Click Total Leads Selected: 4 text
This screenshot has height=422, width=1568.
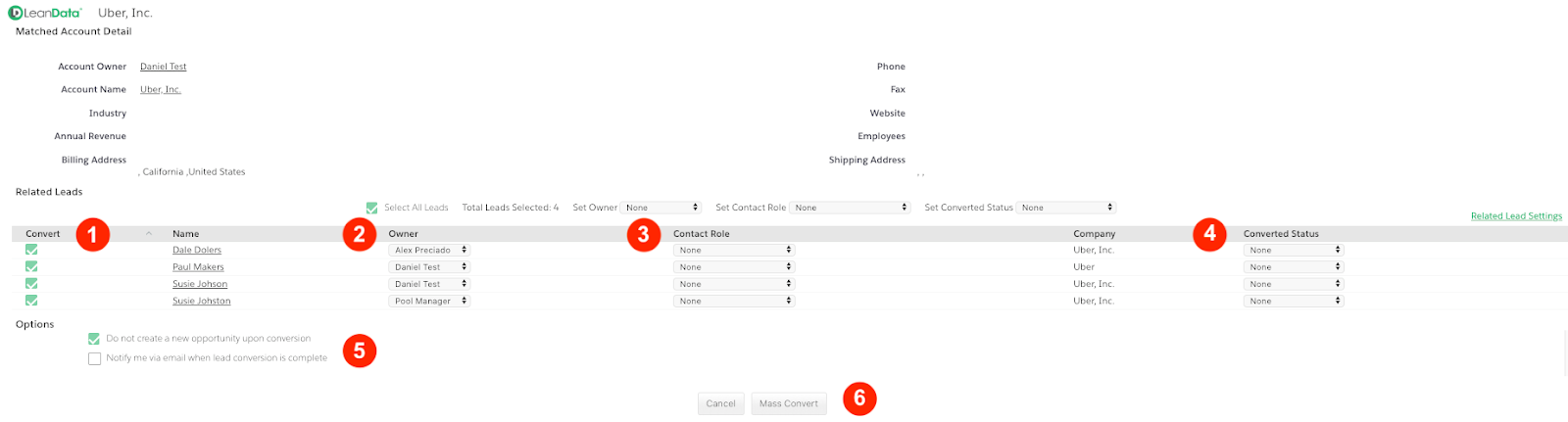(x=510, y=208)
